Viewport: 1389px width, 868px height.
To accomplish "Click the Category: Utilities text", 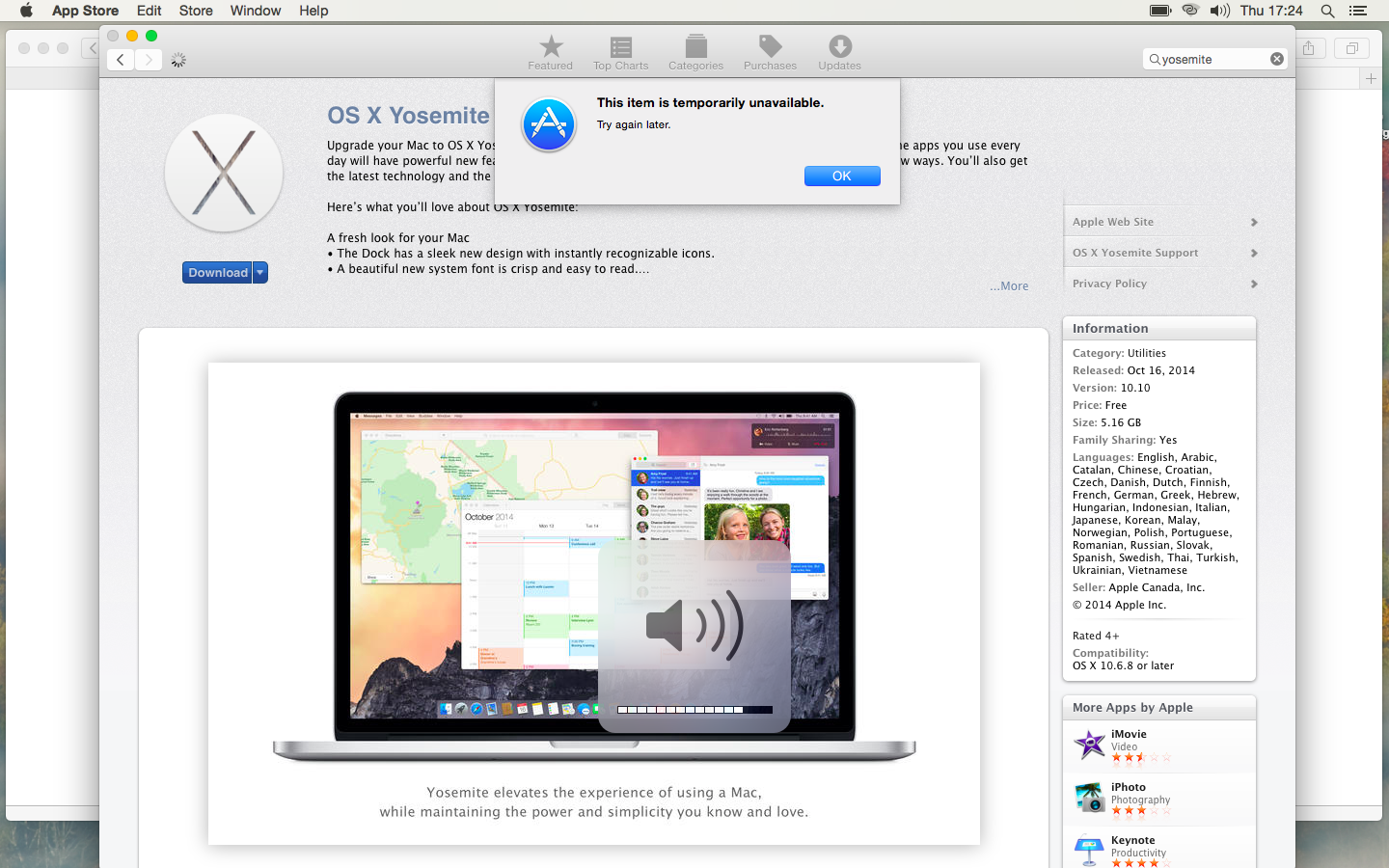I will 1119,353.
